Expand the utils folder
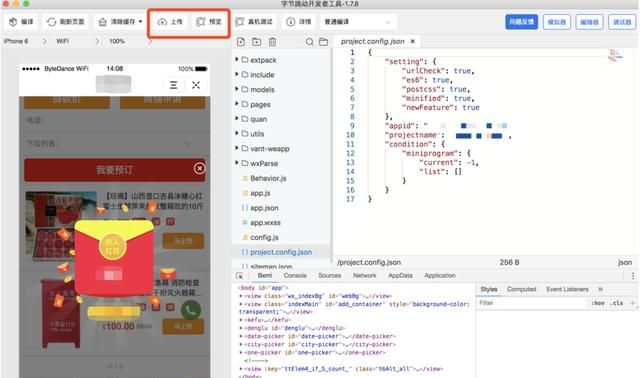This screenshot has width=640, height=378. click(x=237, y=133)
